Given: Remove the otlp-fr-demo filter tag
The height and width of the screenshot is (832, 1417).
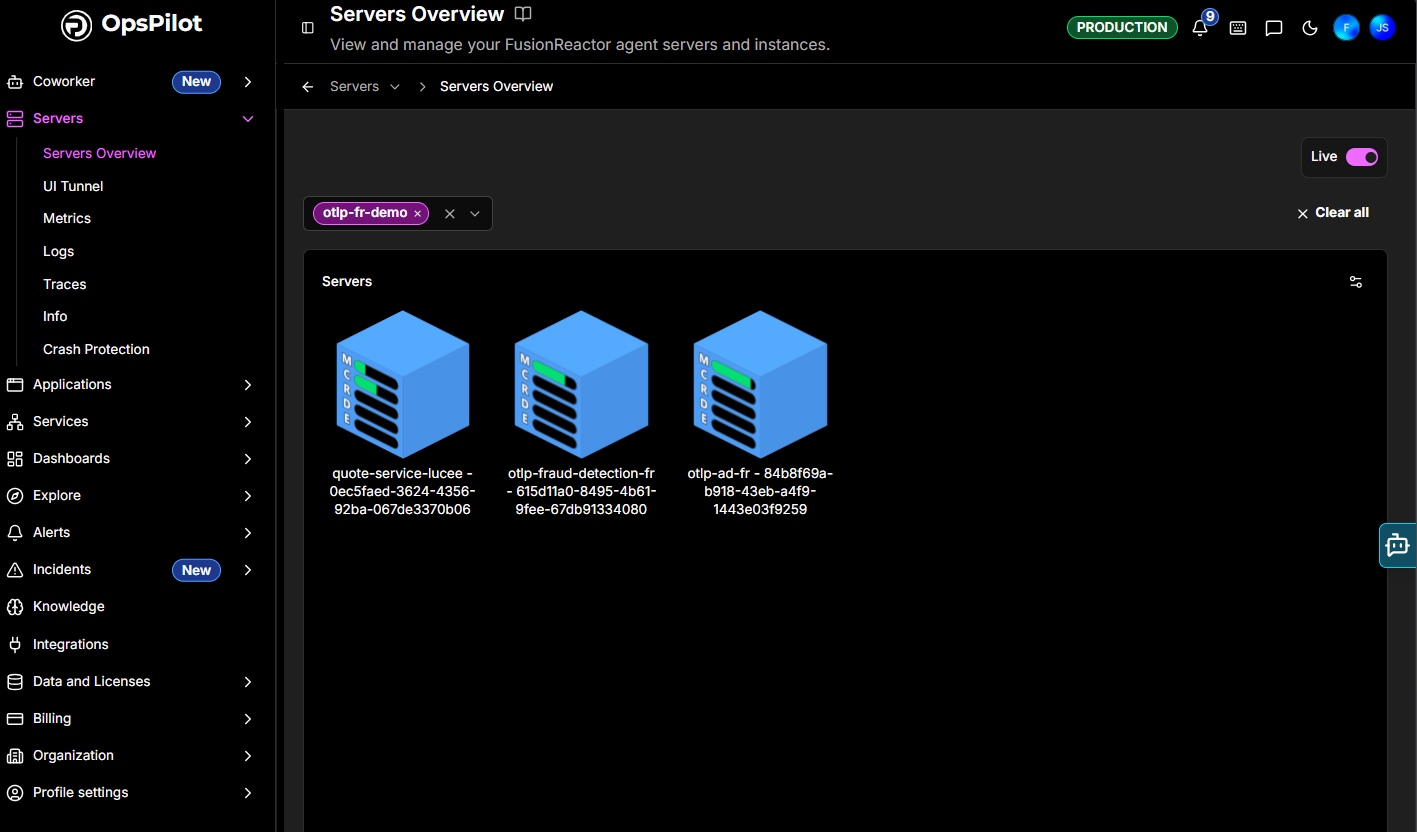Looking at the screenshot, I should 418,214.
